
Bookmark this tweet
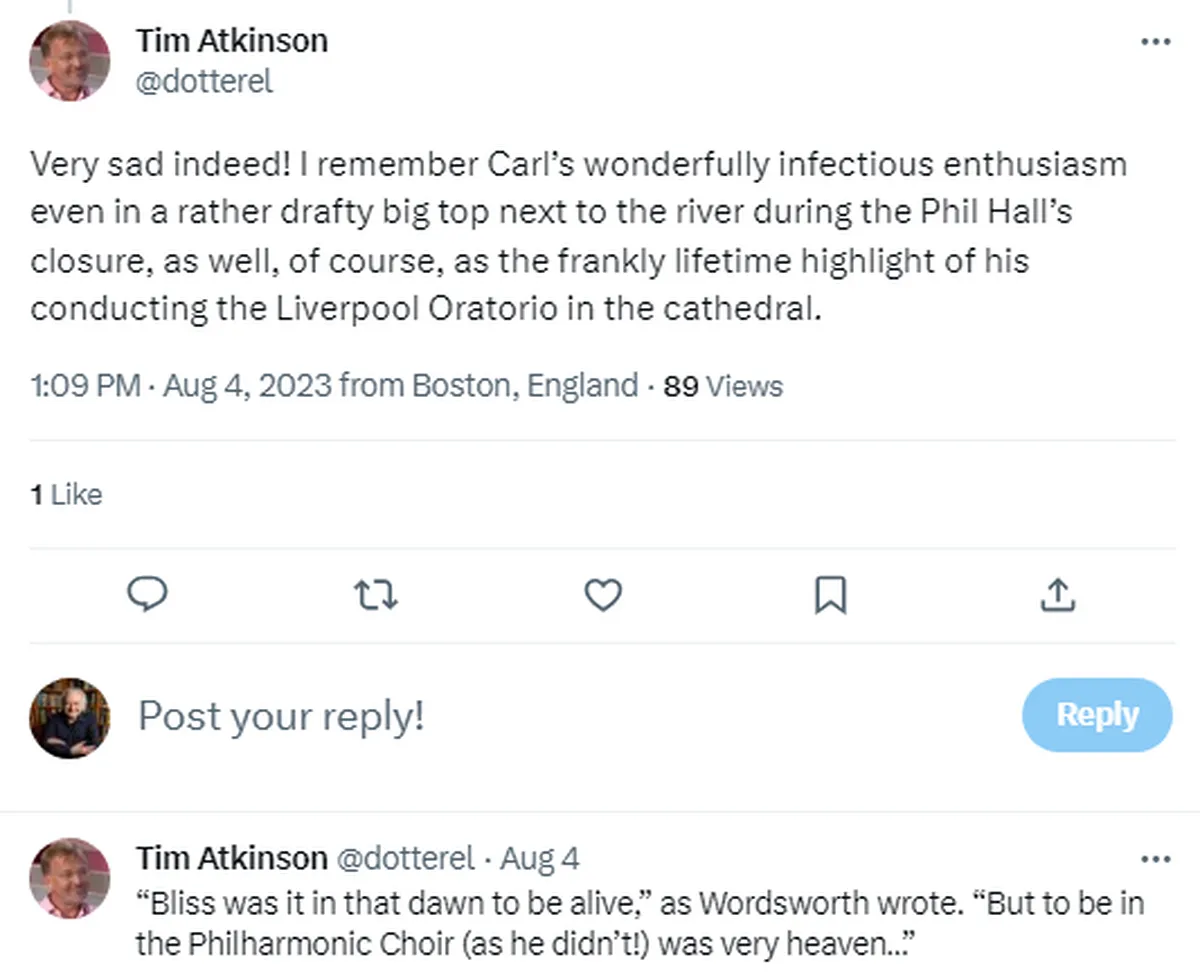829,594
